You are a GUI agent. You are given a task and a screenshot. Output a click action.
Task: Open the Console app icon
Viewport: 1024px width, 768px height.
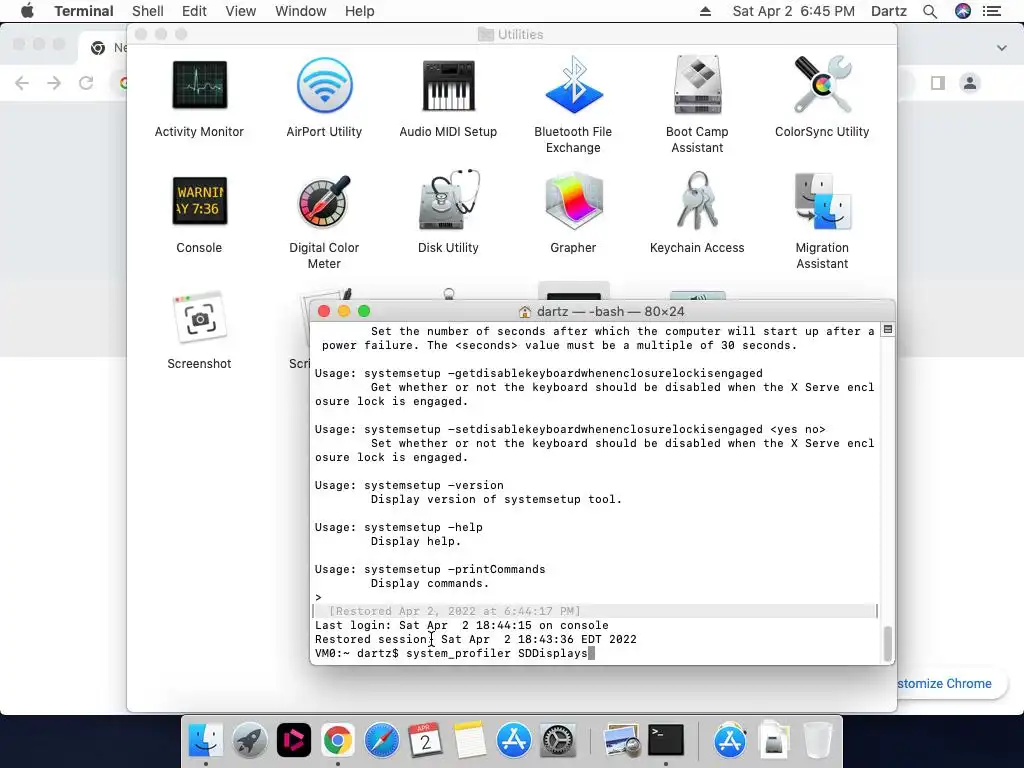[199, 200]
